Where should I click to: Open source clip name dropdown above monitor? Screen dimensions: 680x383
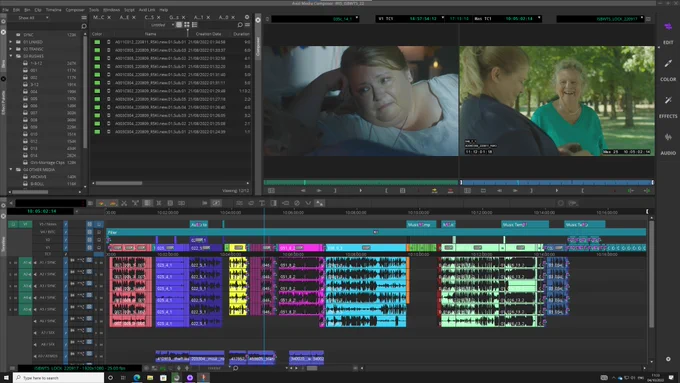(x=315, y=19)
